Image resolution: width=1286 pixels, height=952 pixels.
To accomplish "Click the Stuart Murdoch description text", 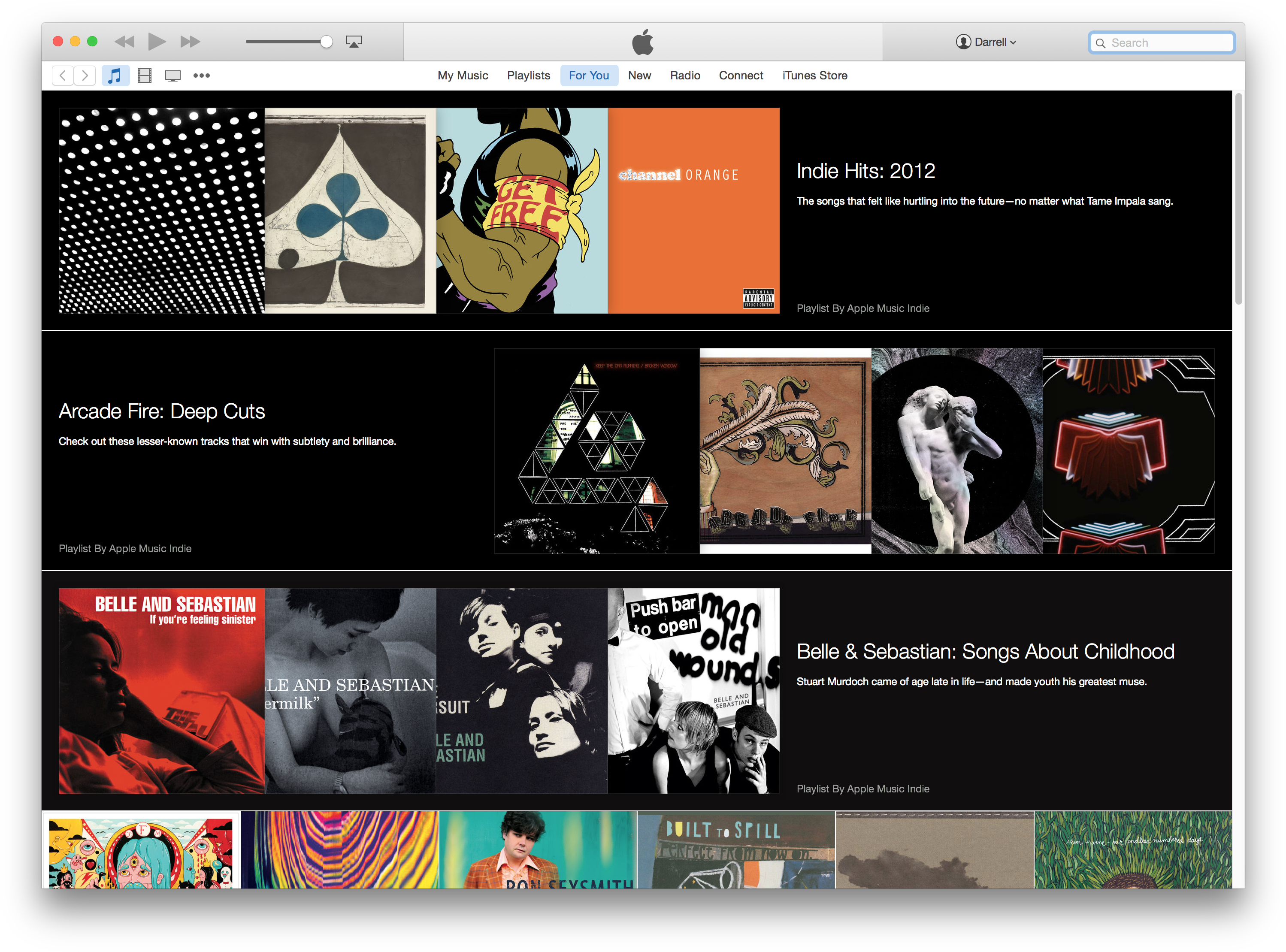I will click(x=971, y=682).
